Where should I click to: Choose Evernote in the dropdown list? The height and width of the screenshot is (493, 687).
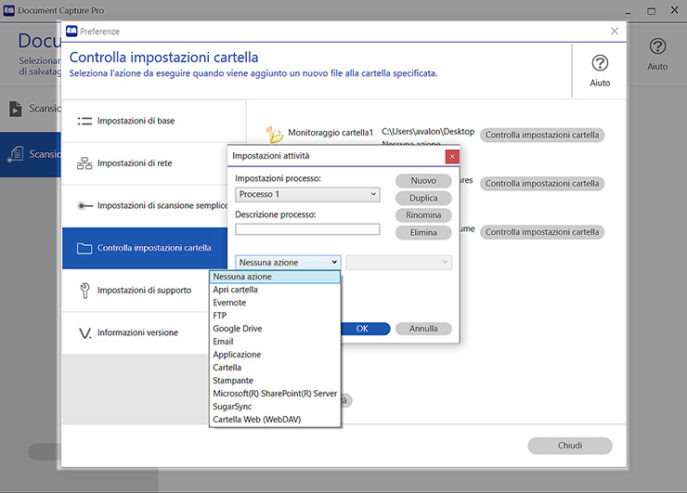[x=229, y=302]
